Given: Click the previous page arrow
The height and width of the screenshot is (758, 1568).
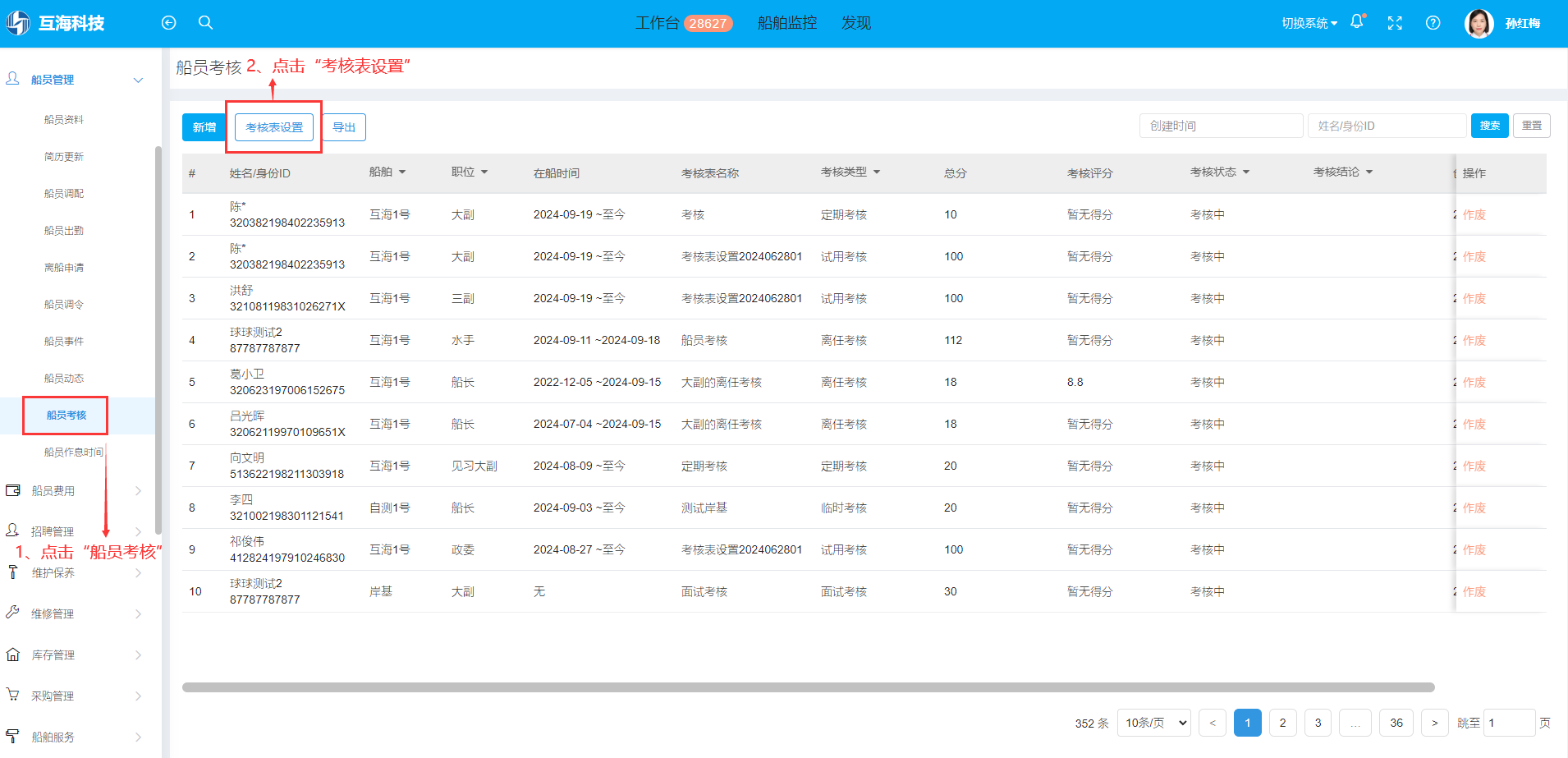Looking at the screenshot, I should tap(1213, 723).
